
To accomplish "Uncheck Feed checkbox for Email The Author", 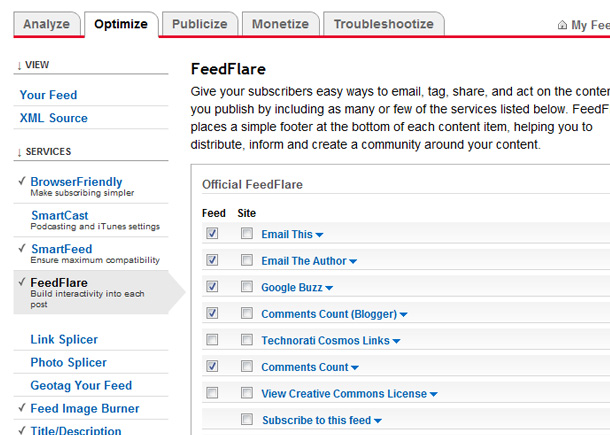I will (212, 260).
